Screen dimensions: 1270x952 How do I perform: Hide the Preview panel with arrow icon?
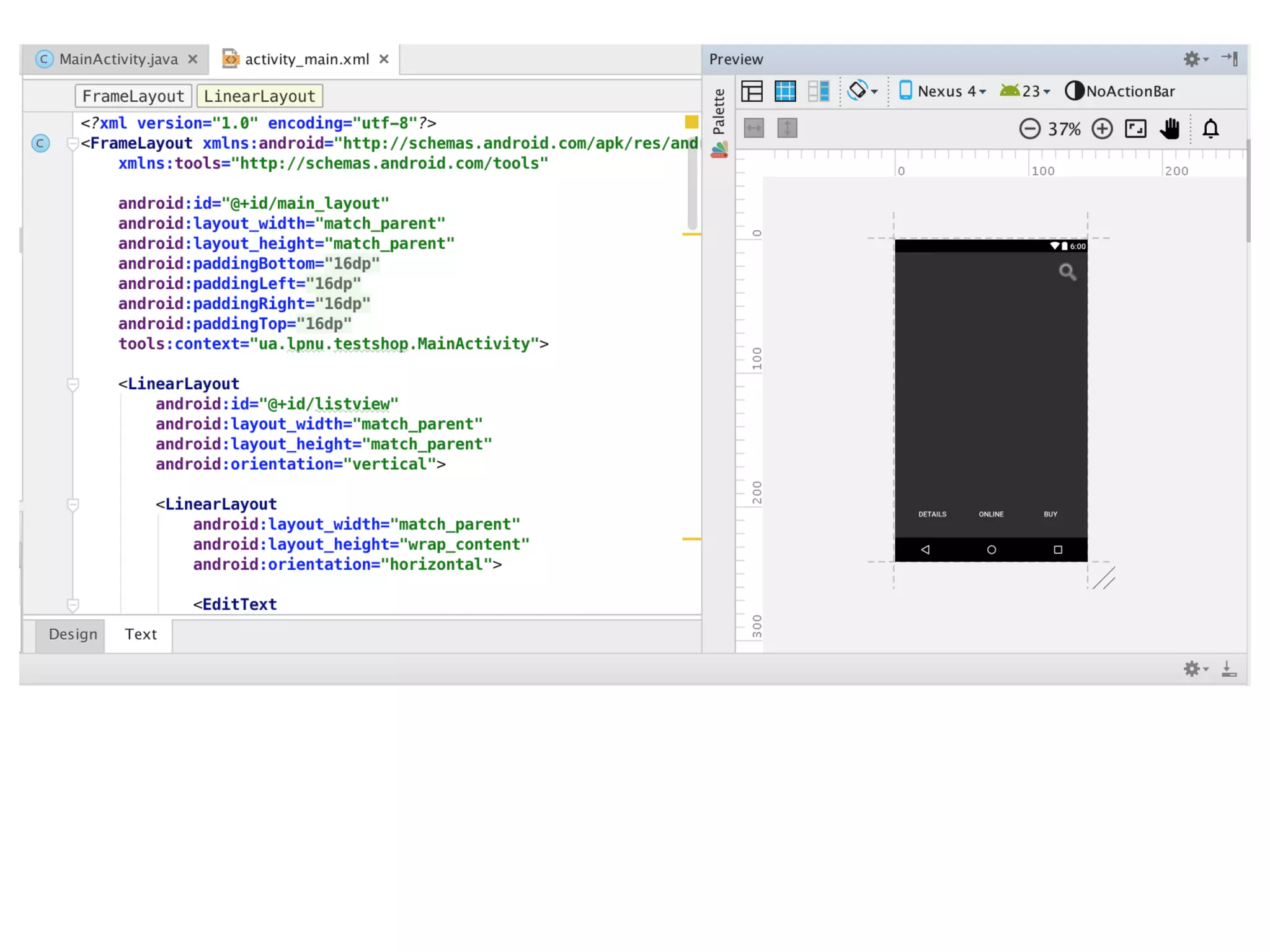pyautogui.click(x=1230, y=59)
